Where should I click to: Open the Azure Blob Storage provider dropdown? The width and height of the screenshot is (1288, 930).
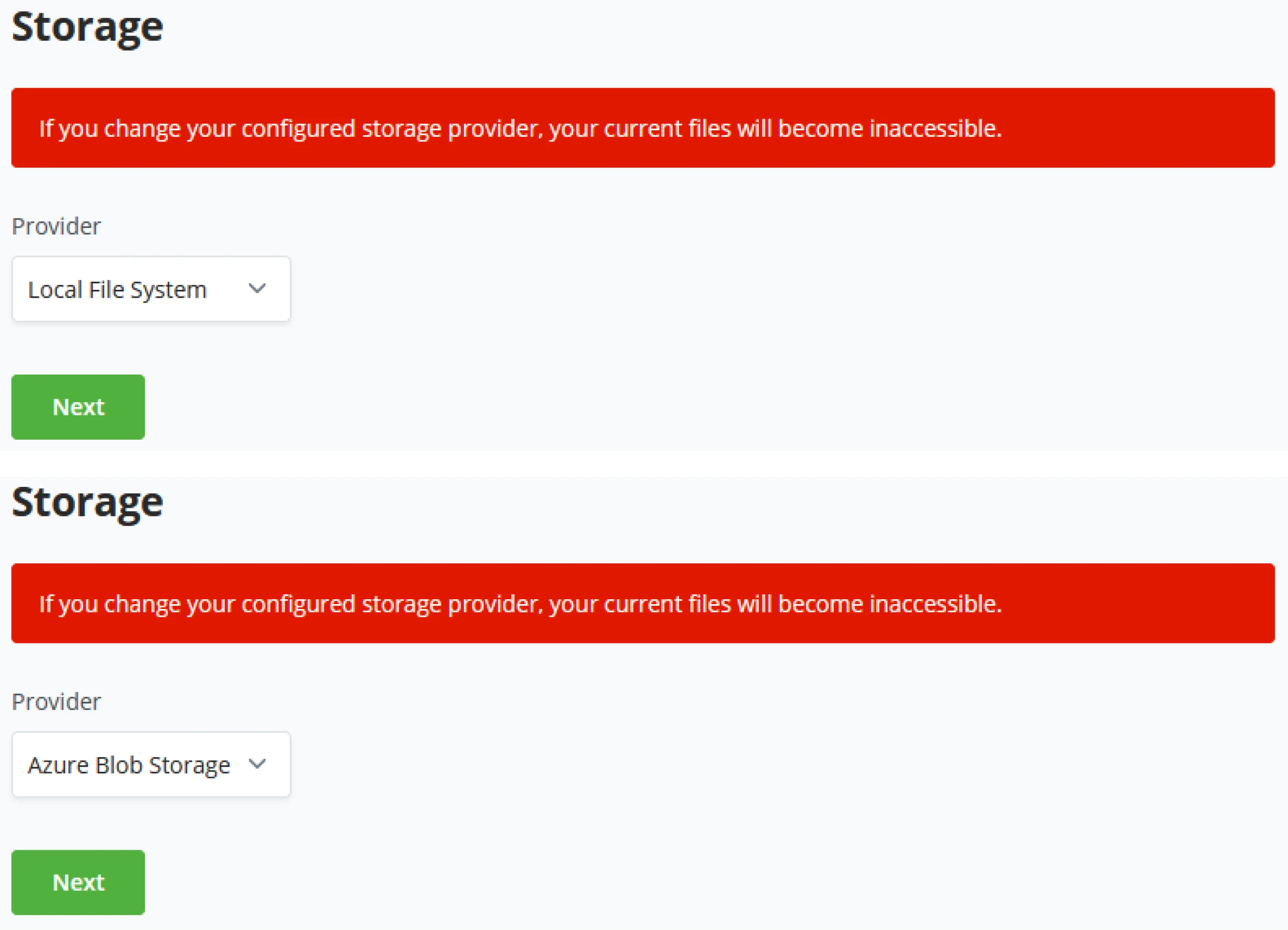coord(151,764)
